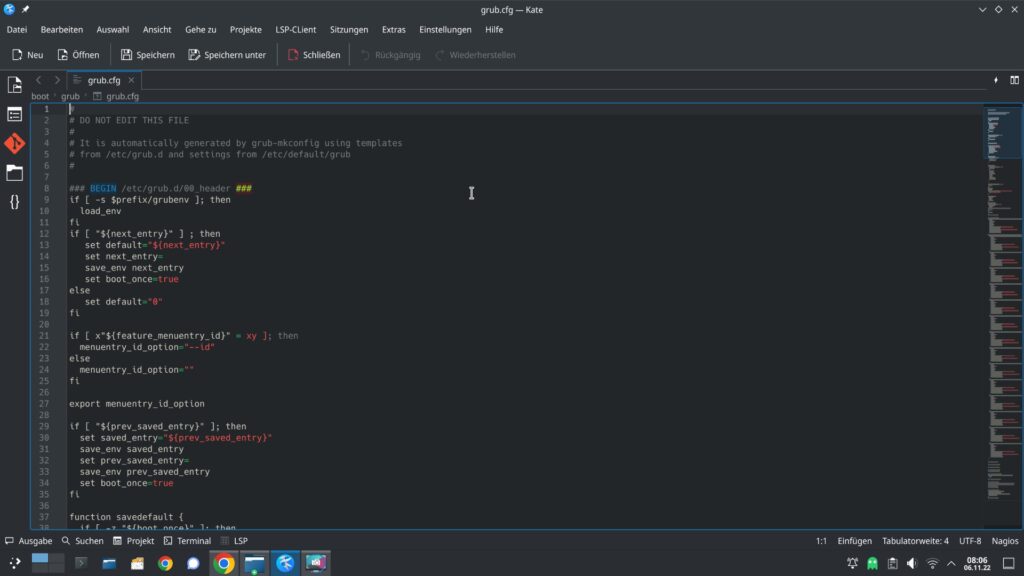Open the clipboard tray icon
This screenshot has width=1024, height=576.
tap(893, 563)
